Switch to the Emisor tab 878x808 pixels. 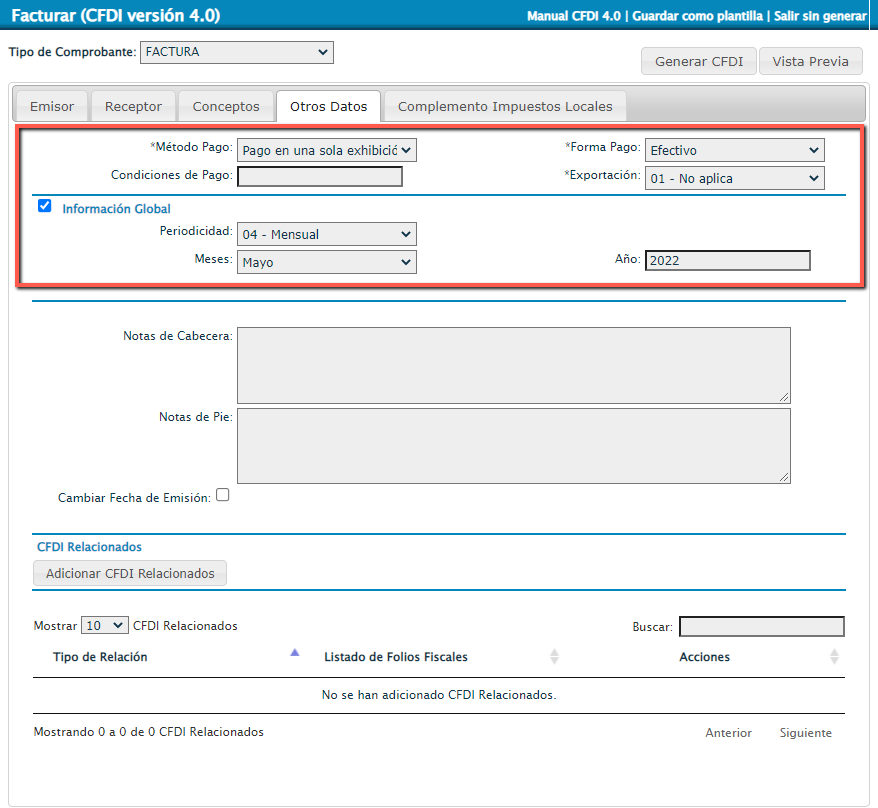coord(51,106)
